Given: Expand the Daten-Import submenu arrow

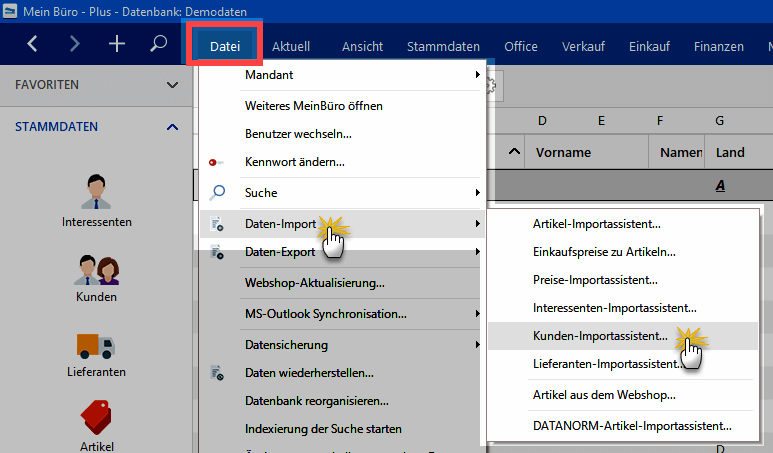Looking at the screenshot, I should click(x=477, y=223).
